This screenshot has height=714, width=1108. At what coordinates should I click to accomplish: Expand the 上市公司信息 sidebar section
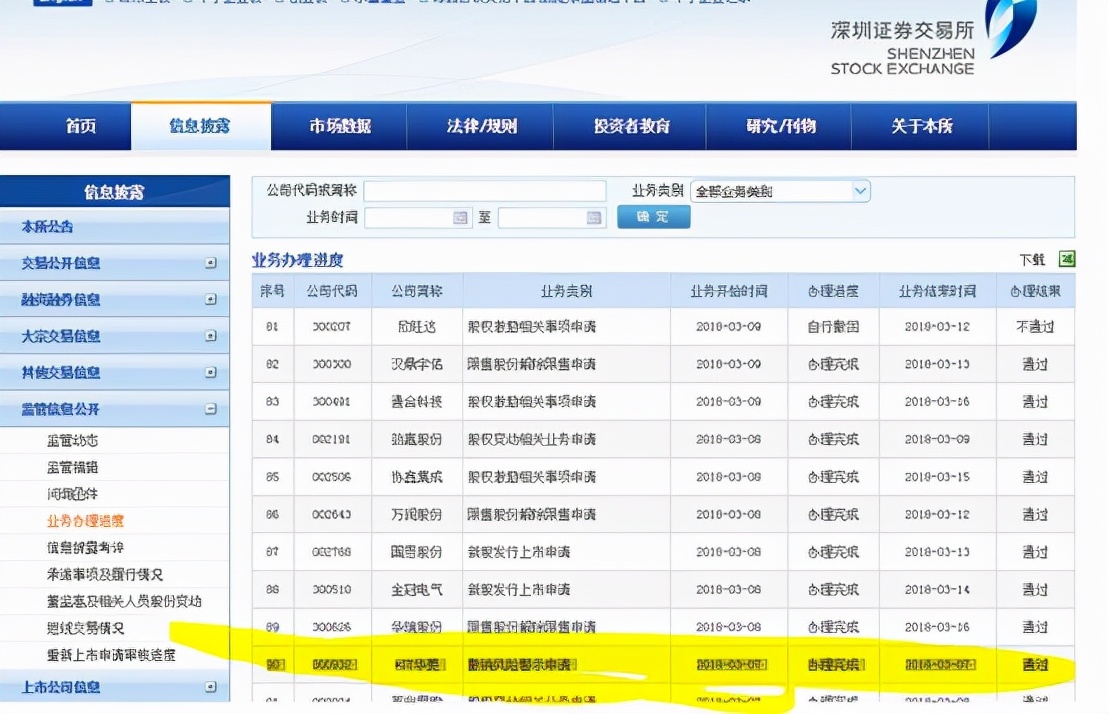pyautogui.click(x=210, y=687)
